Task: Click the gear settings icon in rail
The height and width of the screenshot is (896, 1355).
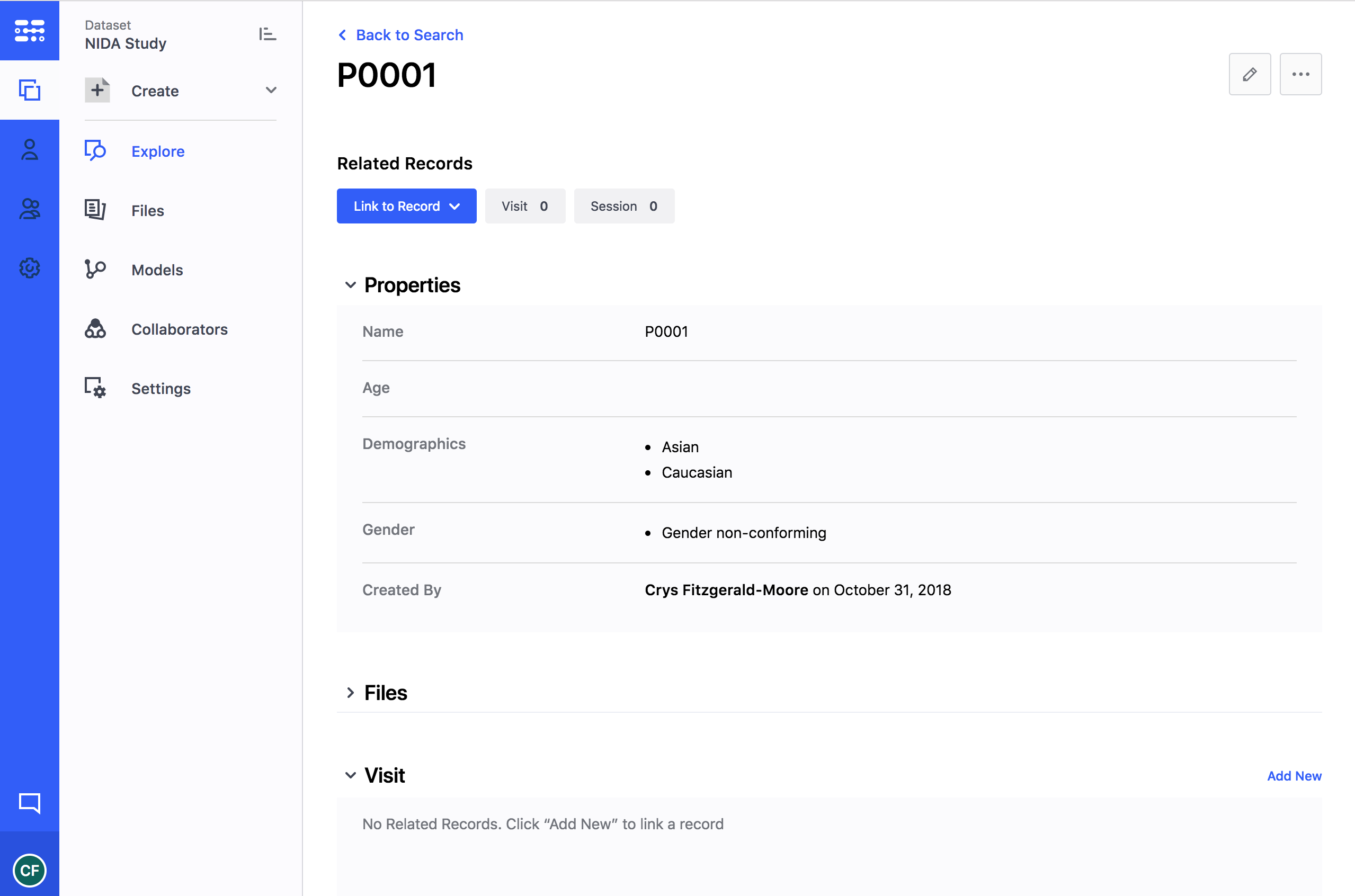Action: pyautogui.click(x=30, y=268)
